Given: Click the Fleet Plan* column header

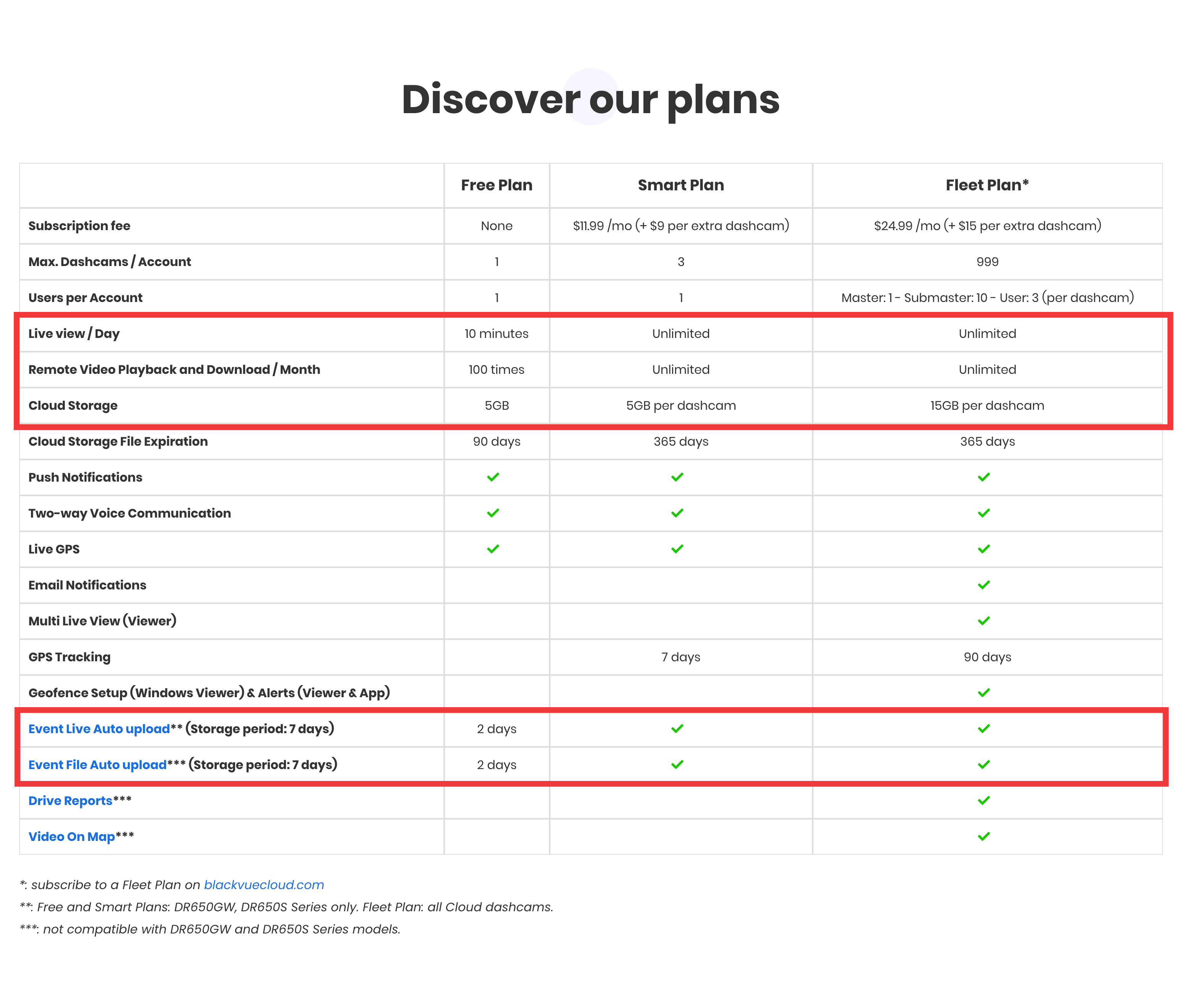Looking at the screenshot, I should click(987, 185).
